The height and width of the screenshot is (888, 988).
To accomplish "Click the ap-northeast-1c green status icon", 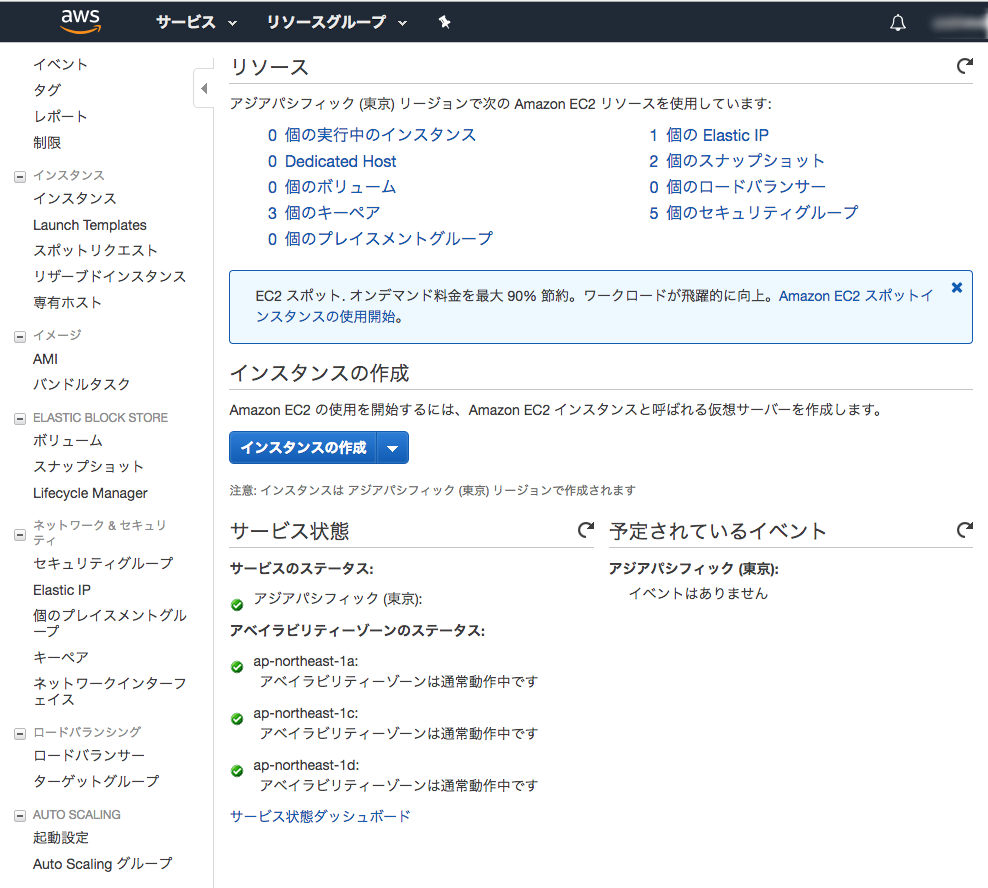I will coord(237,719).
